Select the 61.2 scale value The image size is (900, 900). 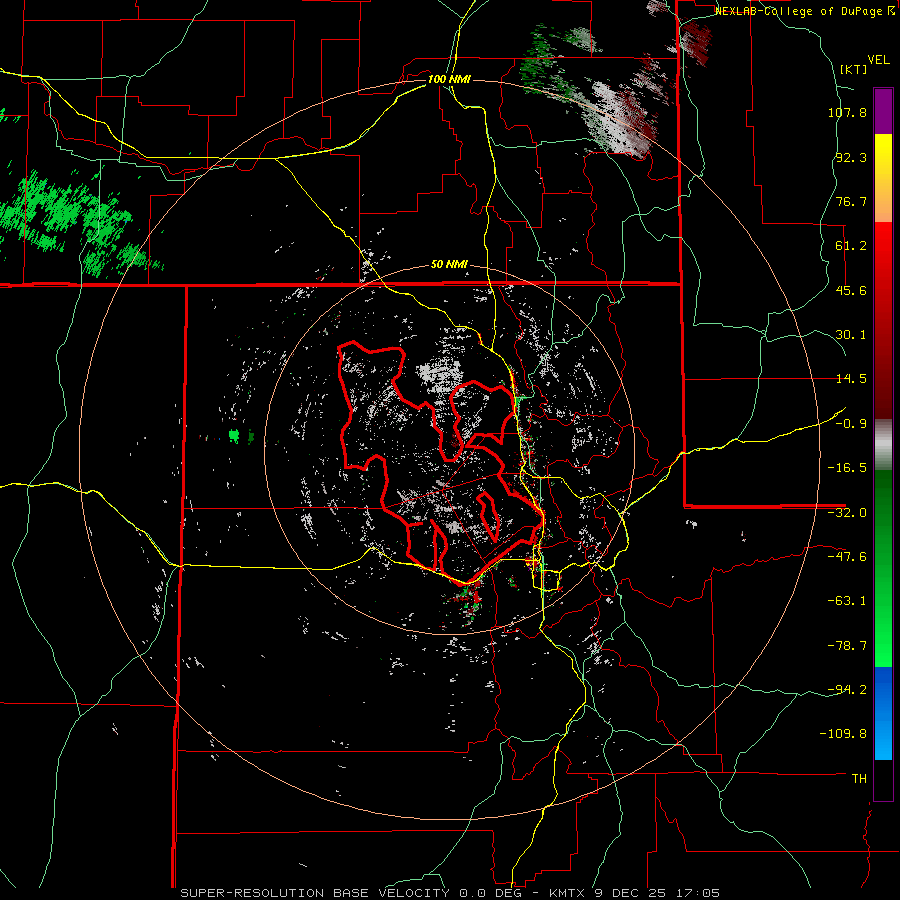click(x=851, y=246)
